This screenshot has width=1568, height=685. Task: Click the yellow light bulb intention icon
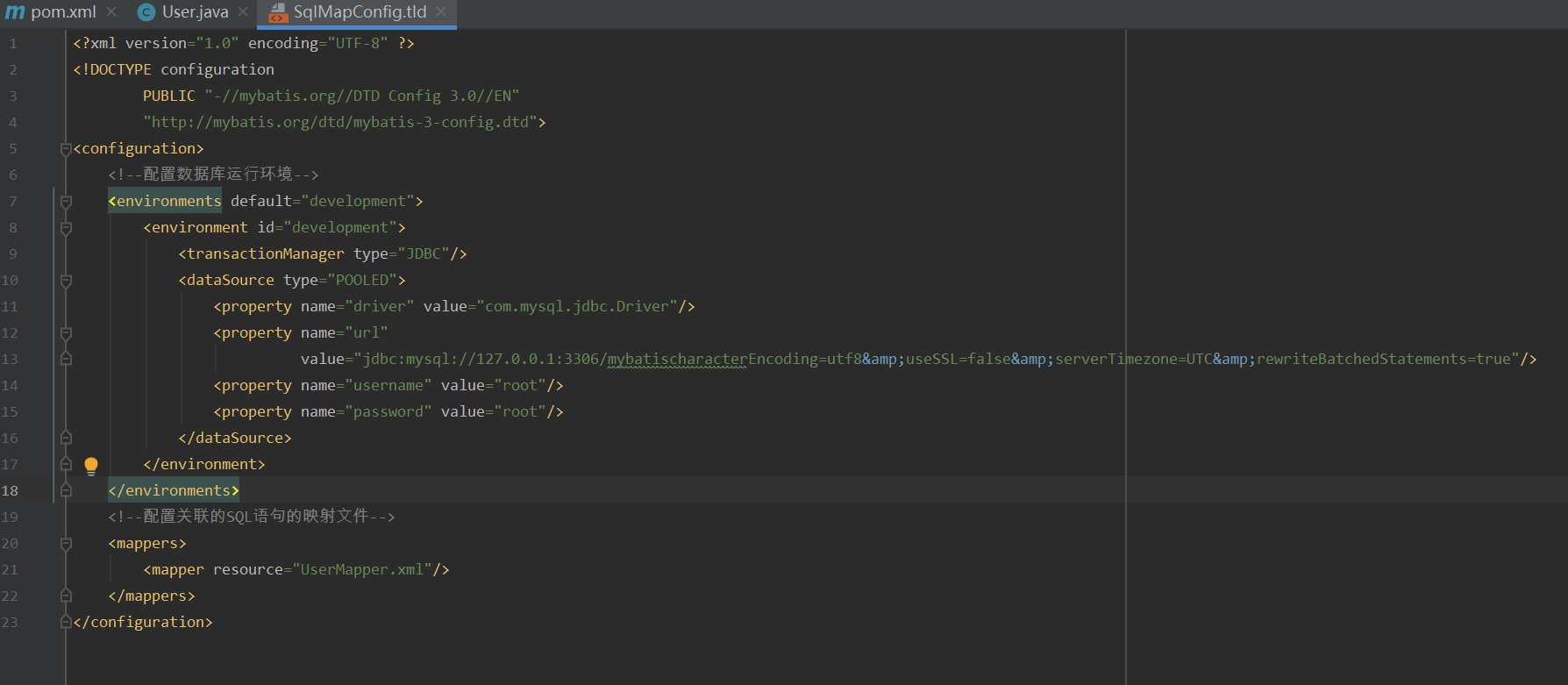pos(91,466)
